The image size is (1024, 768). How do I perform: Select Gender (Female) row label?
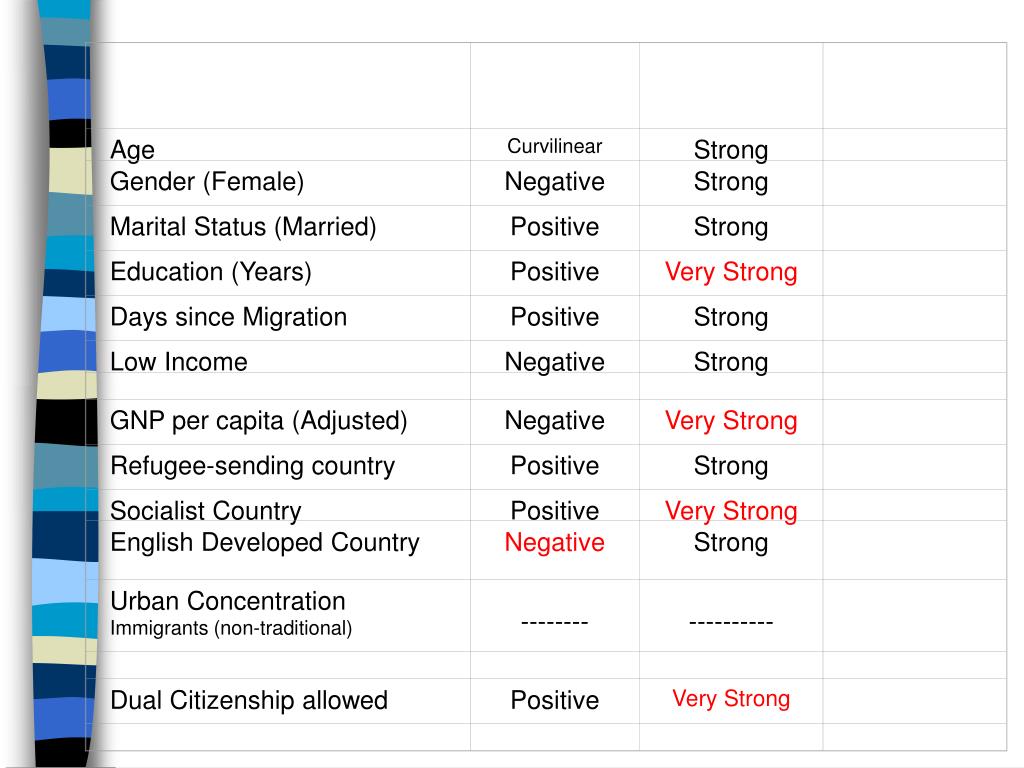[x=207, y=182]
